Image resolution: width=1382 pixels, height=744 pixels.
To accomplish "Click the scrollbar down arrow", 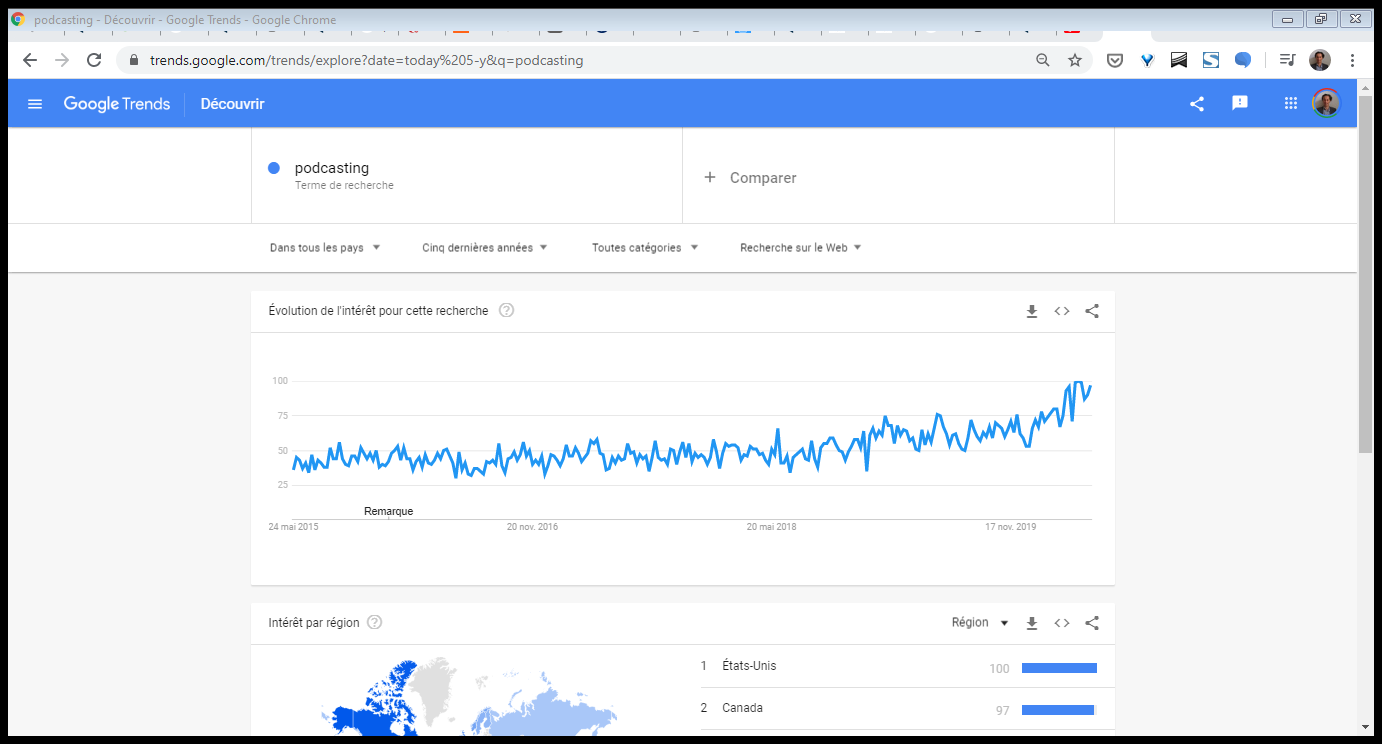I will point(1366,726).
